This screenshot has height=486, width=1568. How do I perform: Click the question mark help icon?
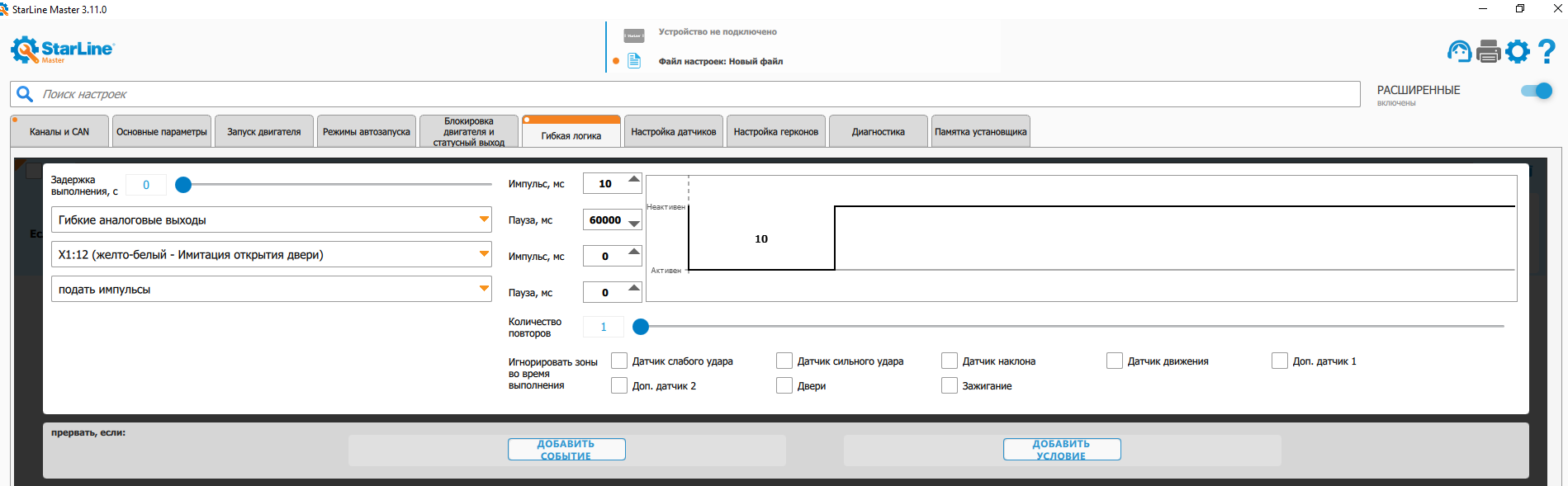(1547, 51)
